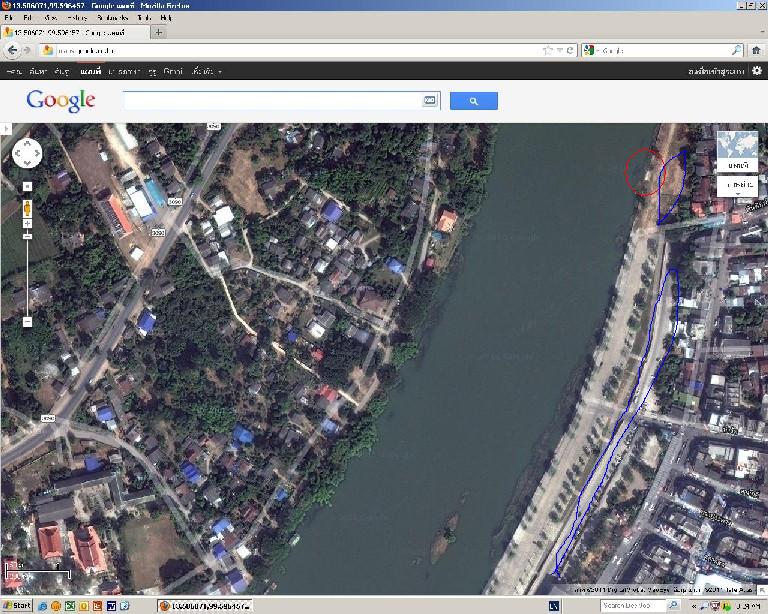The height and width of the screenshot is (614, 768).
Task: Expand the Google bar 'more' dropdown
Action: pyautogui.click(x=205, y=72)
